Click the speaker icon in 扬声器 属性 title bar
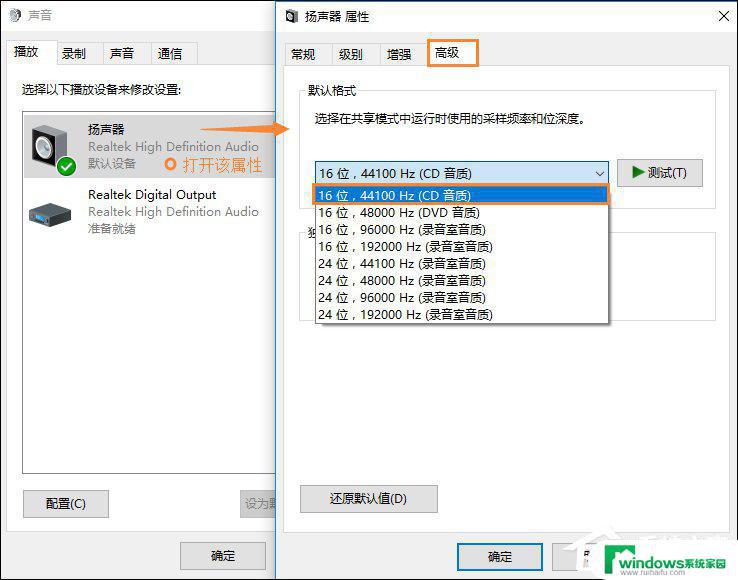The height and width of the screenshot is (580, 738). [x=291, y=16]
